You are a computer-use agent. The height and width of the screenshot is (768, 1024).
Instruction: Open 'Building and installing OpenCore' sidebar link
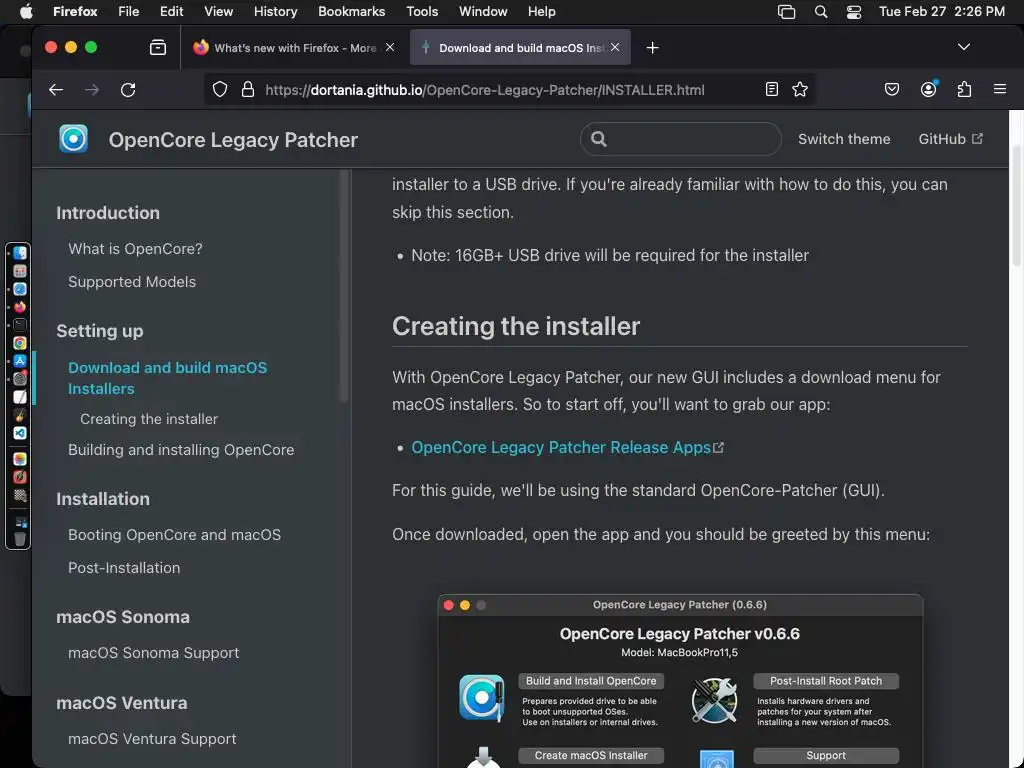(x=181, y=450)
